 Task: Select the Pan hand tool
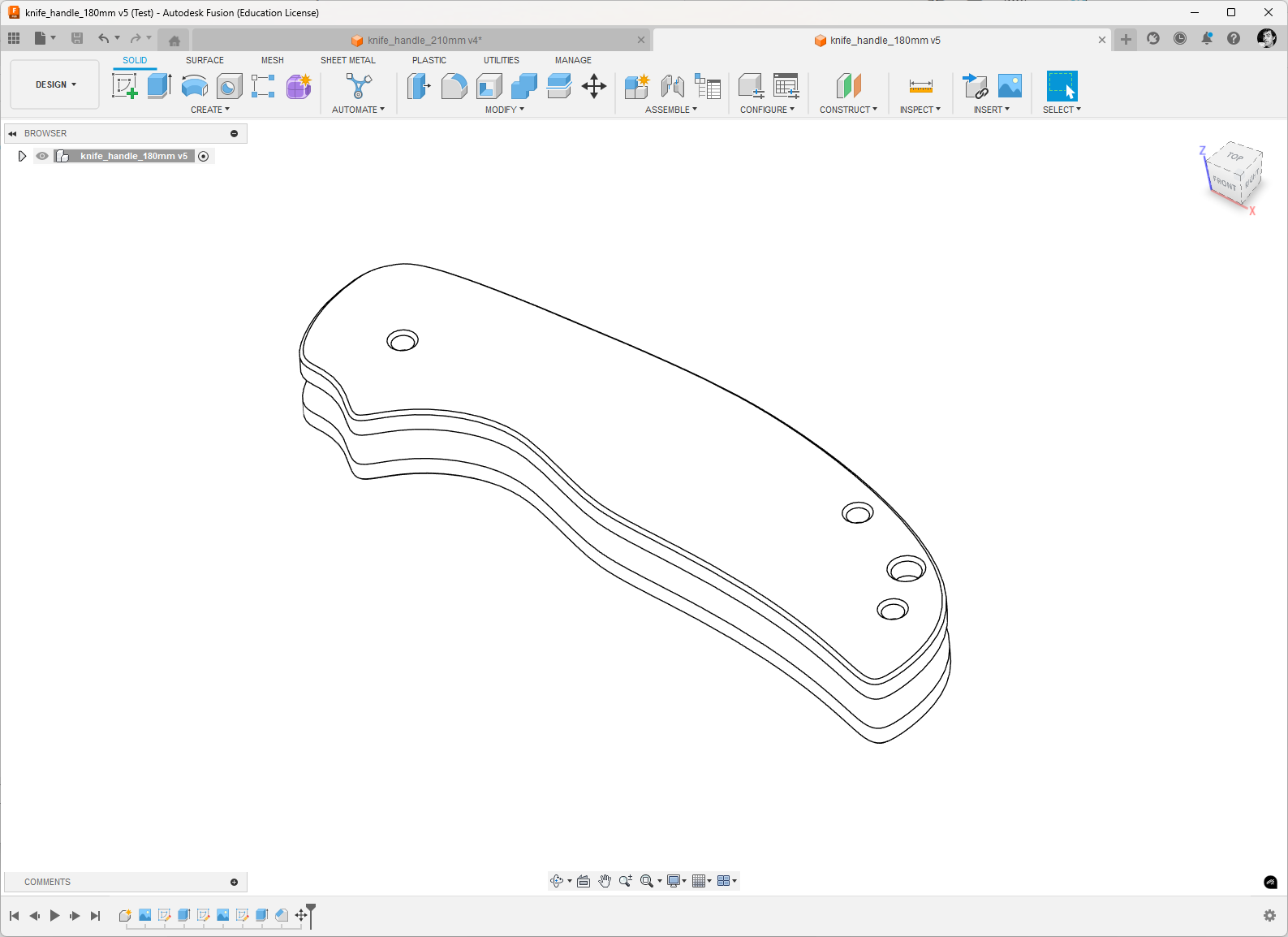pos(605,881)
